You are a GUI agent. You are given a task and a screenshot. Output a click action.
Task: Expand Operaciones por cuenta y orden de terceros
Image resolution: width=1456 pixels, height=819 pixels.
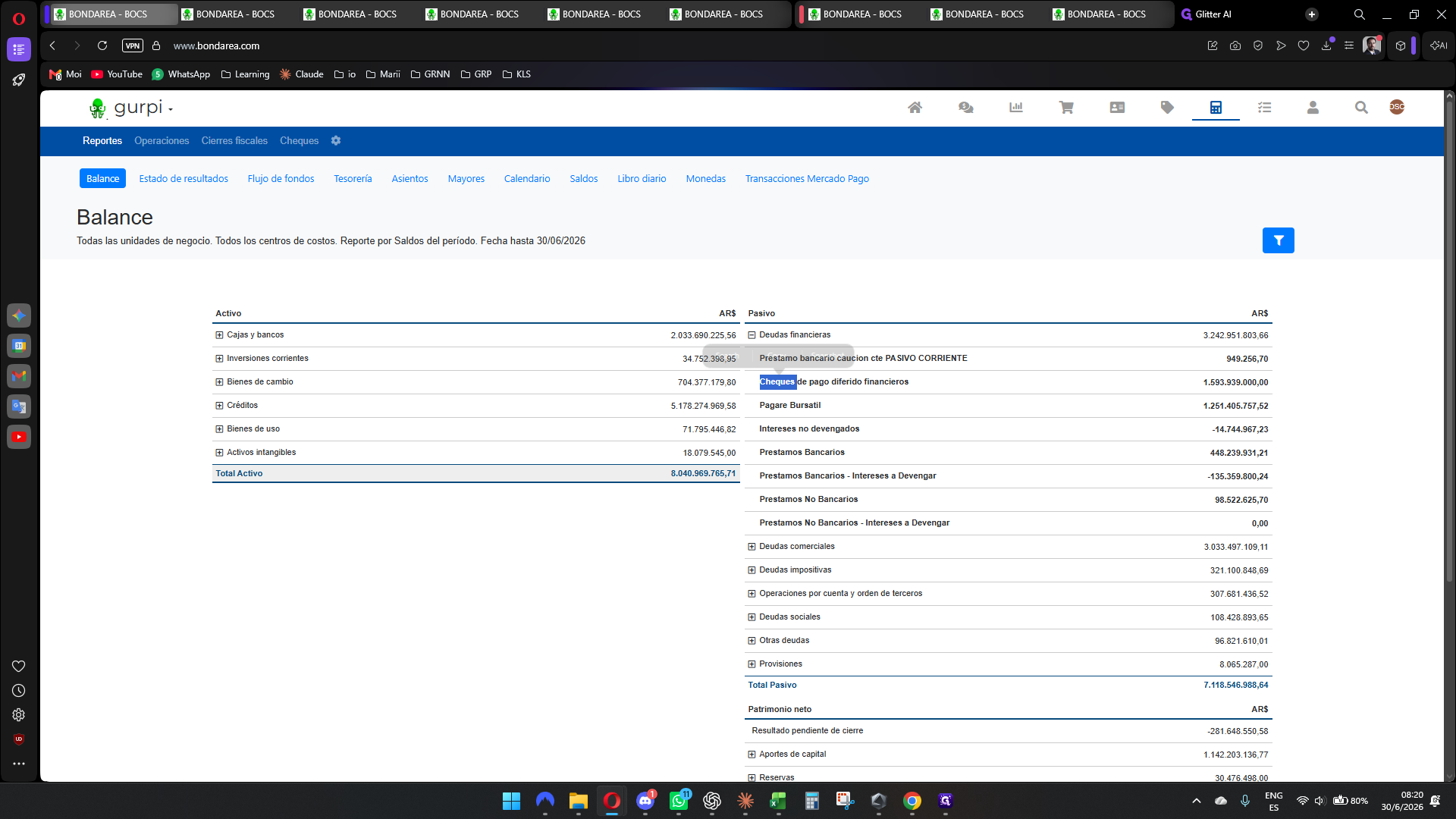pos(752,594)
